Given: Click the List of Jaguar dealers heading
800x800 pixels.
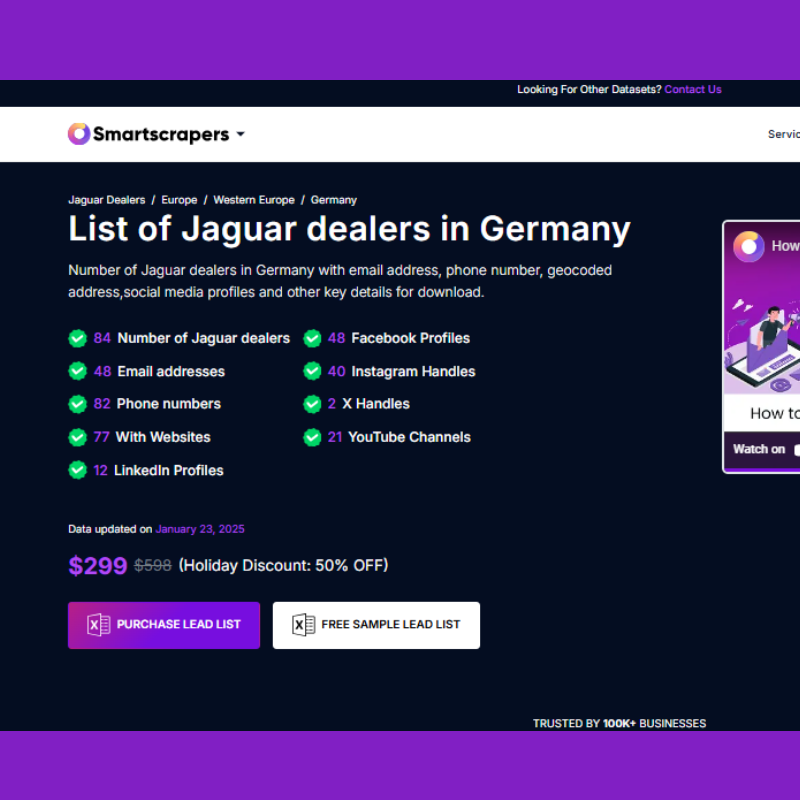Looking at the screenshot, I should pyautogui.click(x=349, y=229).
